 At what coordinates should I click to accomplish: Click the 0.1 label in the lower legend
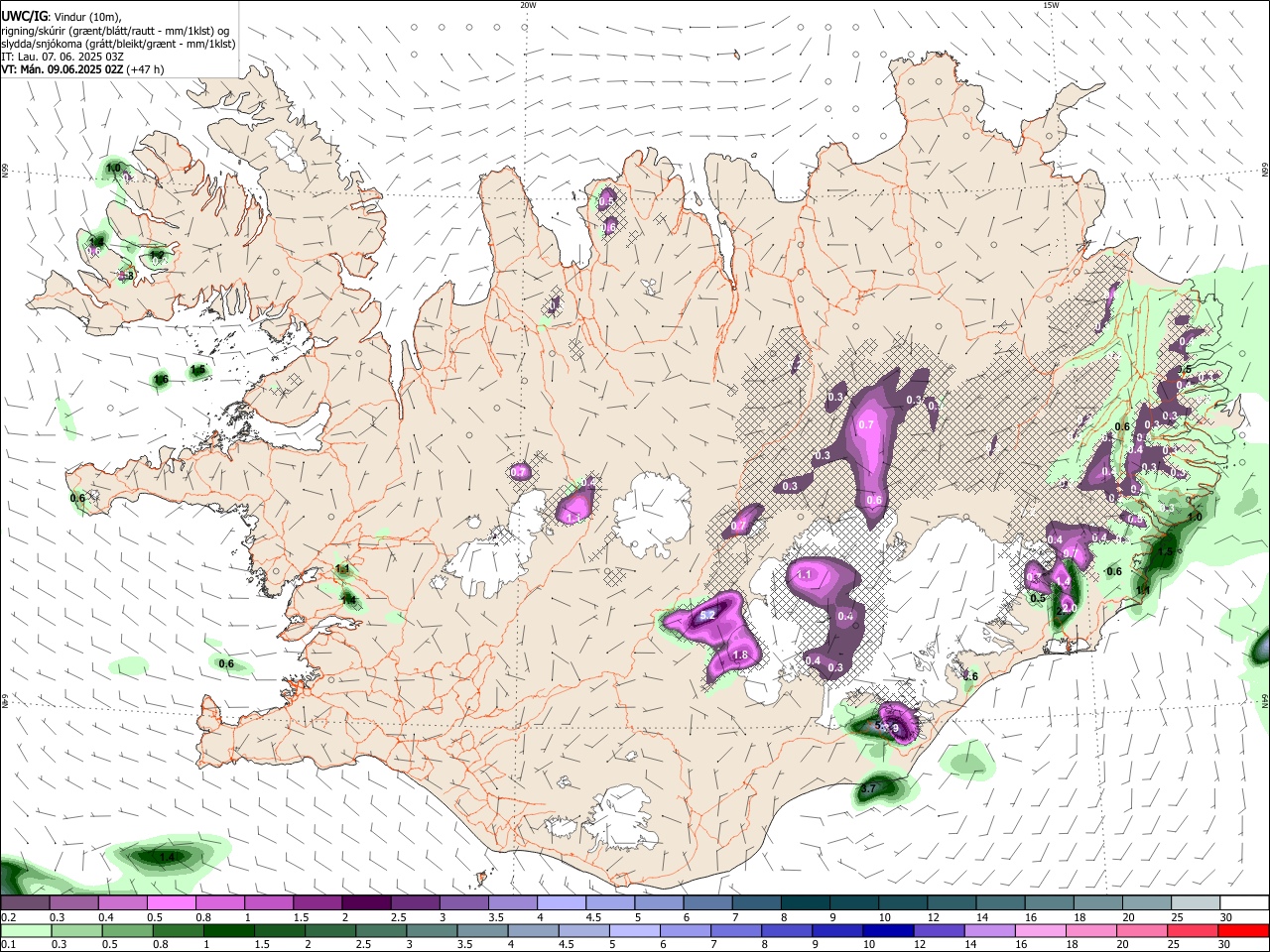8,946
